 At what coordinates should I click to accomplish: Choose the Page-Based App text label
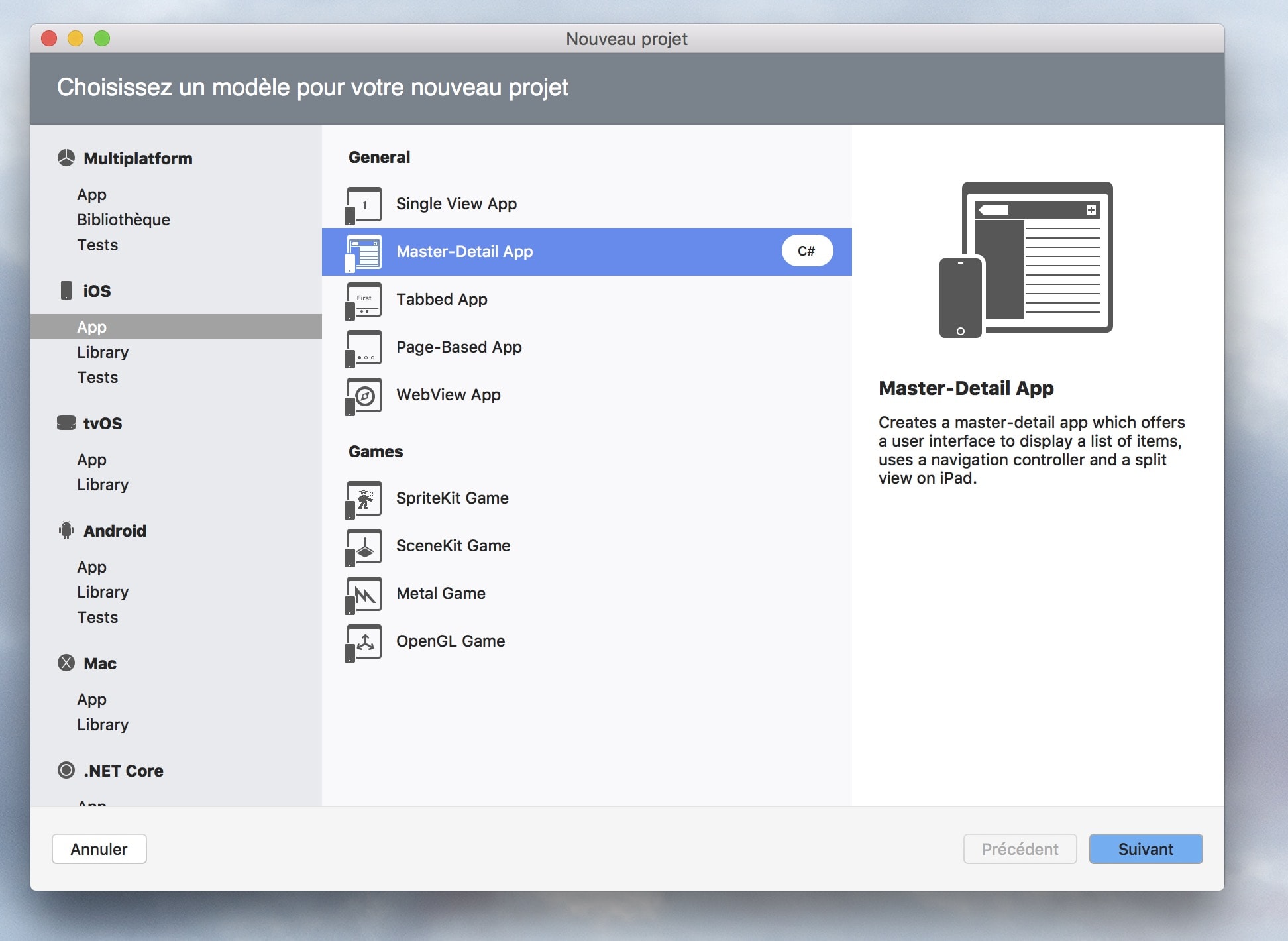(x=459, y=347)
